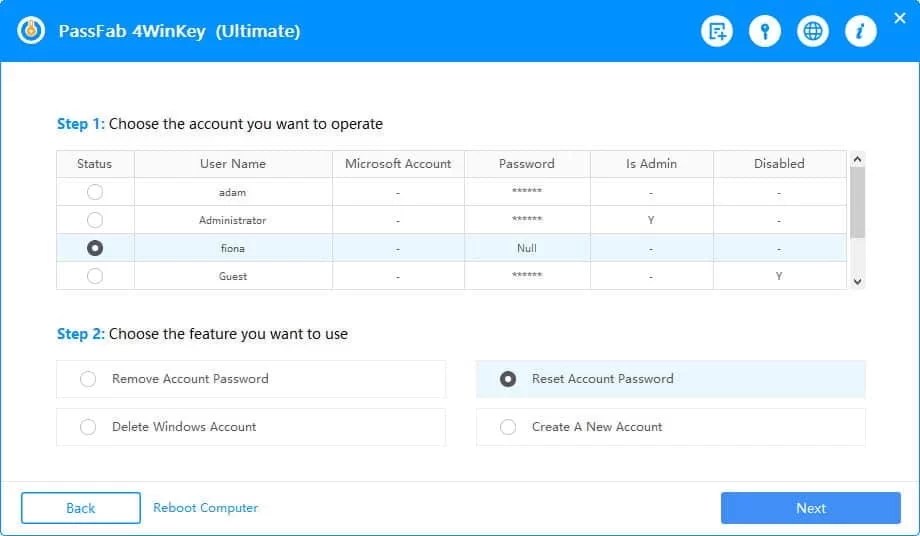The height and width of the screenshot is (536, 920).
Task: Click the fiona user name cell
Action: pyautogui.click(x=233, y=248)
